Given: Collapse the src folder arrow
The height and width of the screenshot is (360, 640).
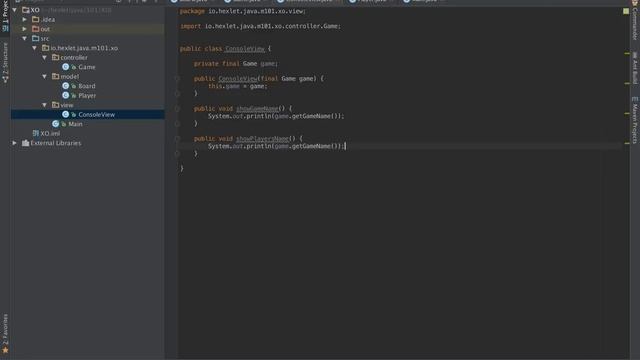Looking at the screenshot, I should pyautogui.click(x=24, y=38).
